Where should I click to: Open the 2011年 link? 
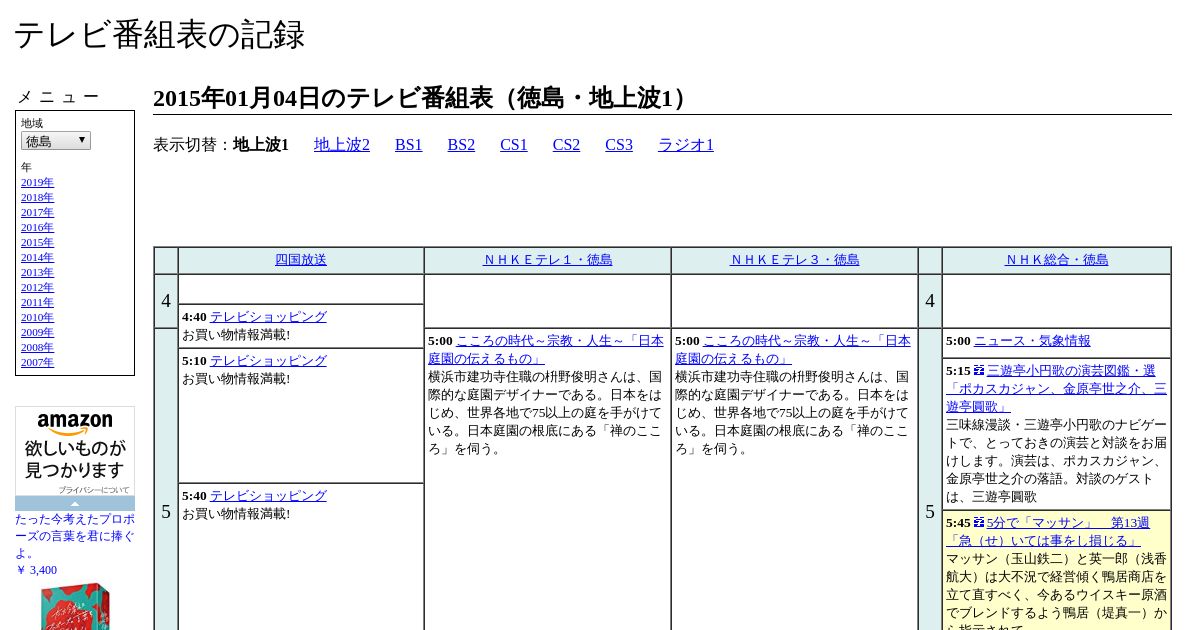click(37, 302)
